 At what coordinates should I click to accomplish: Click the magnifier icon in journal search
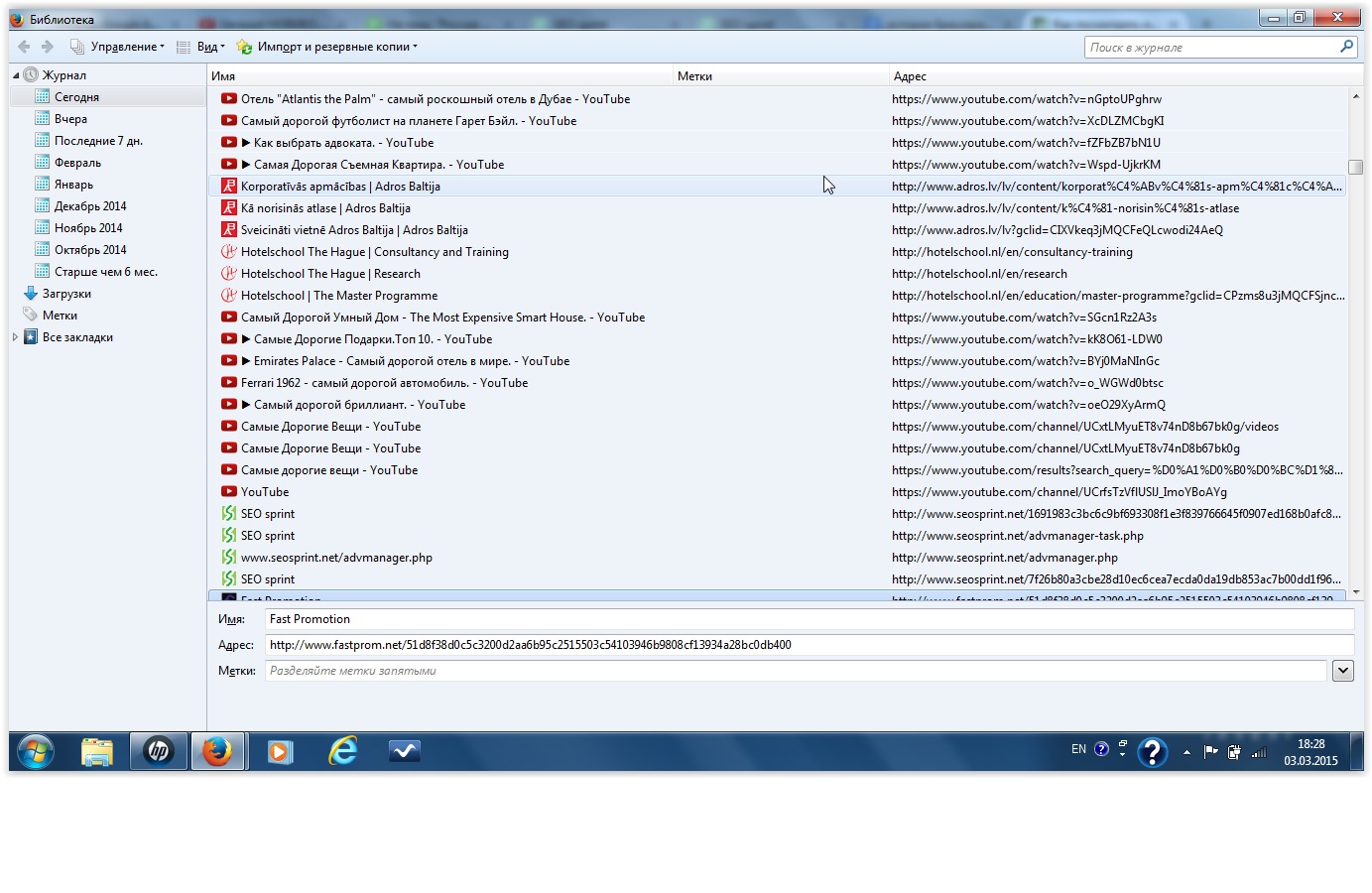1346,46
